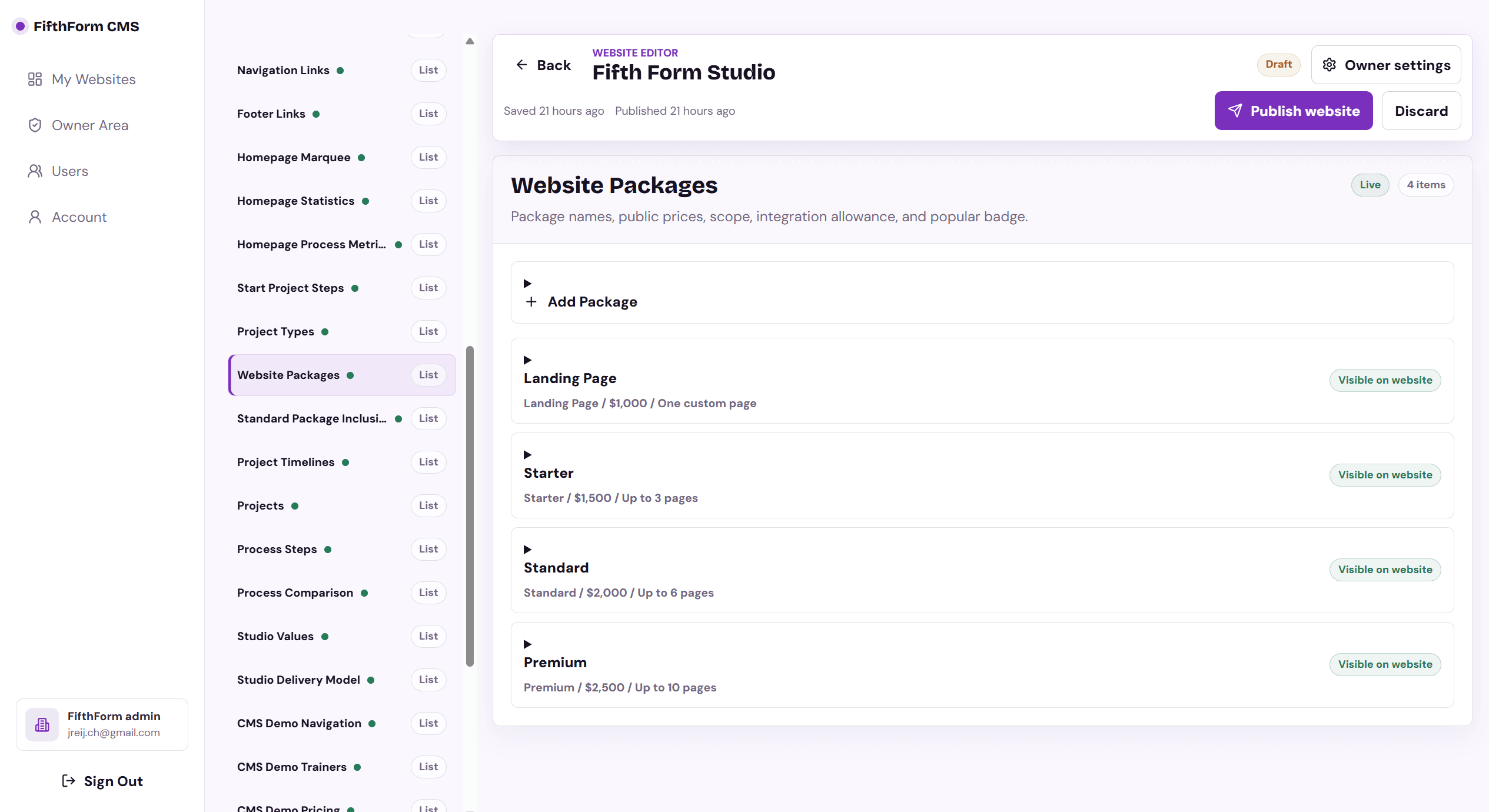Open My Websites grid icon
This screenshot has height=812, width=1489.
coord(35,79)
